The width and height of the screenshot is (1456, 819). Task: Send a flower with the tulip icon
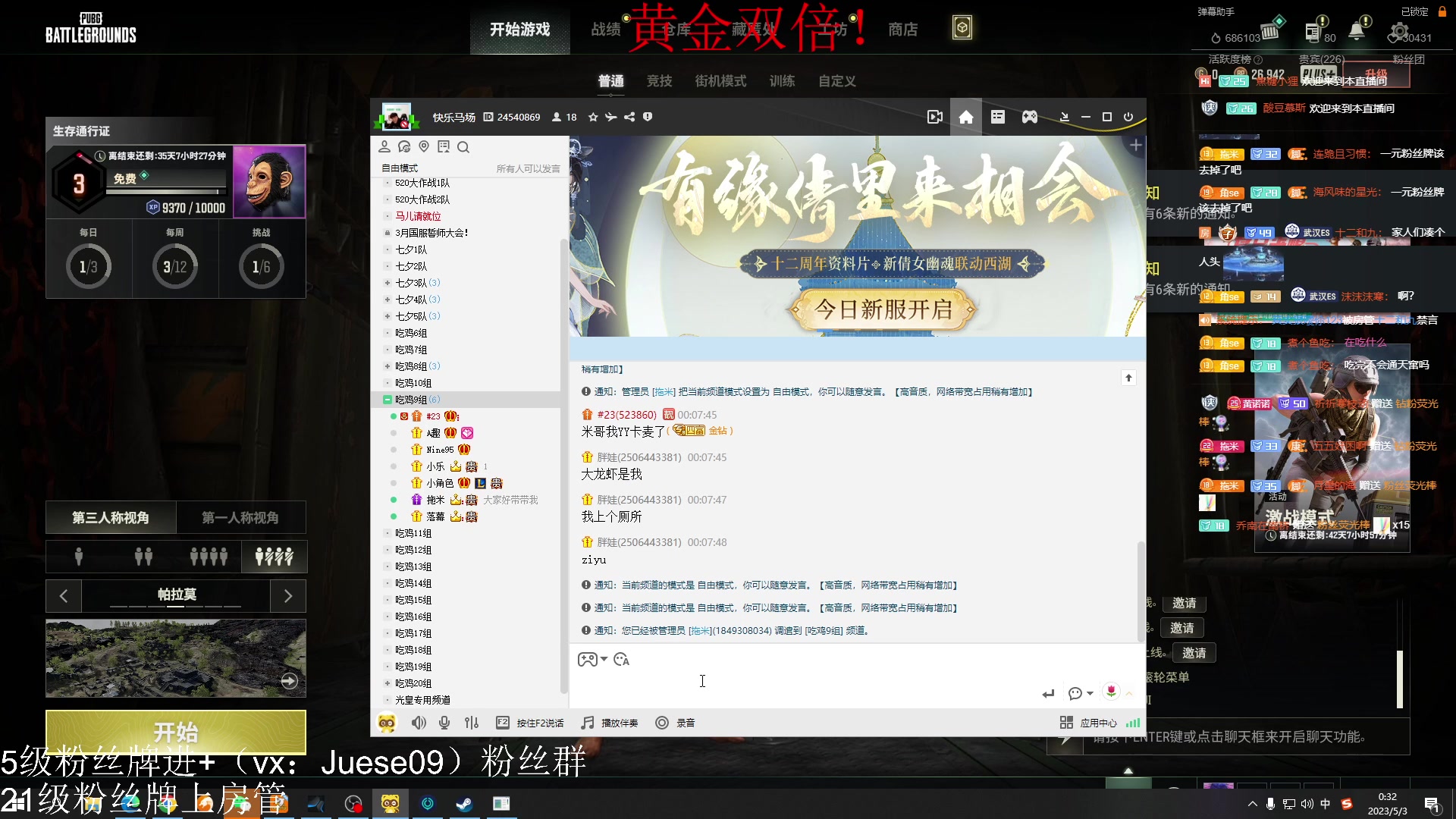click(1111, 692)
